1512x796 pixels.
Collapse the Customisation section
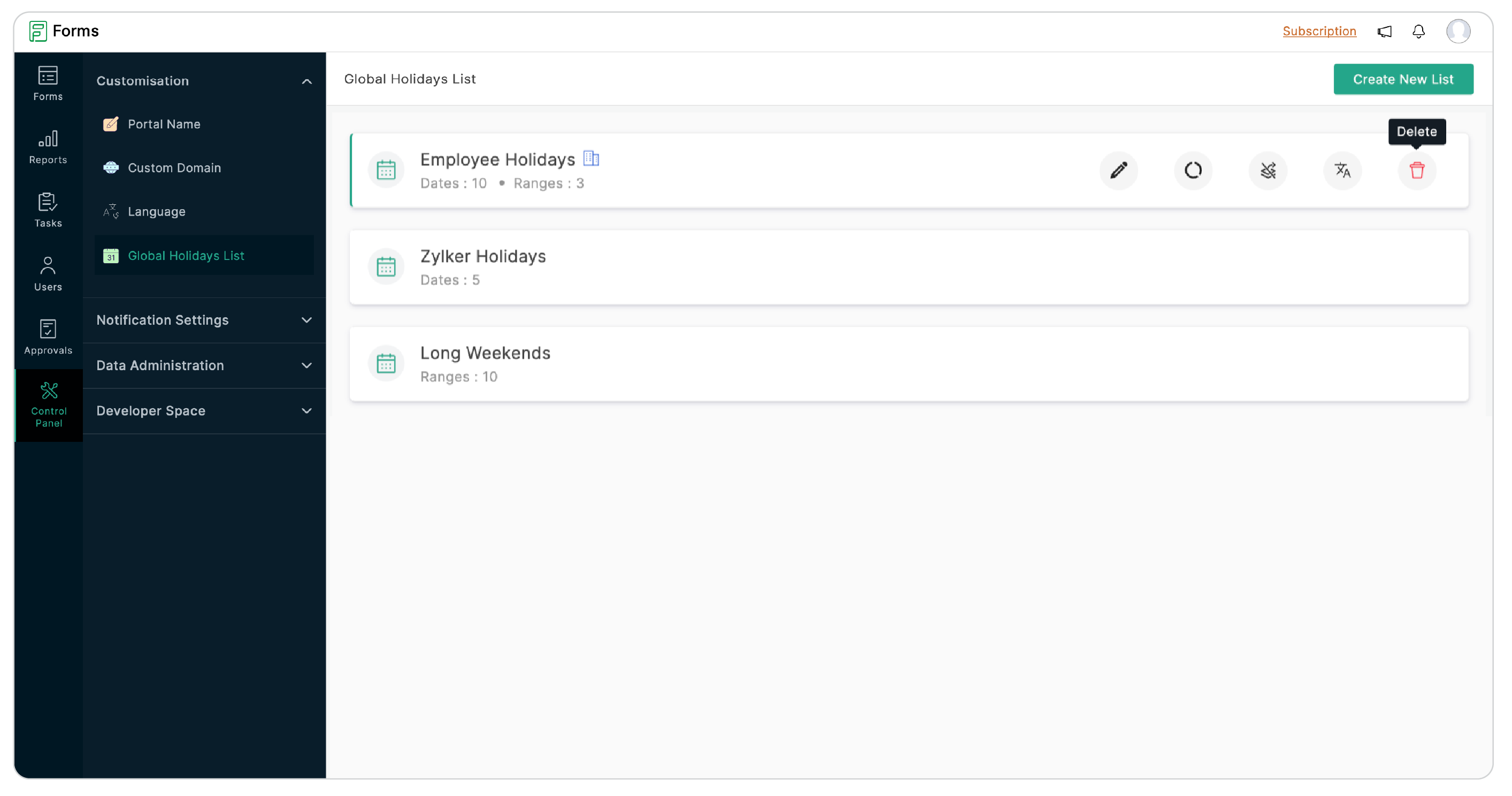[307, 80]
